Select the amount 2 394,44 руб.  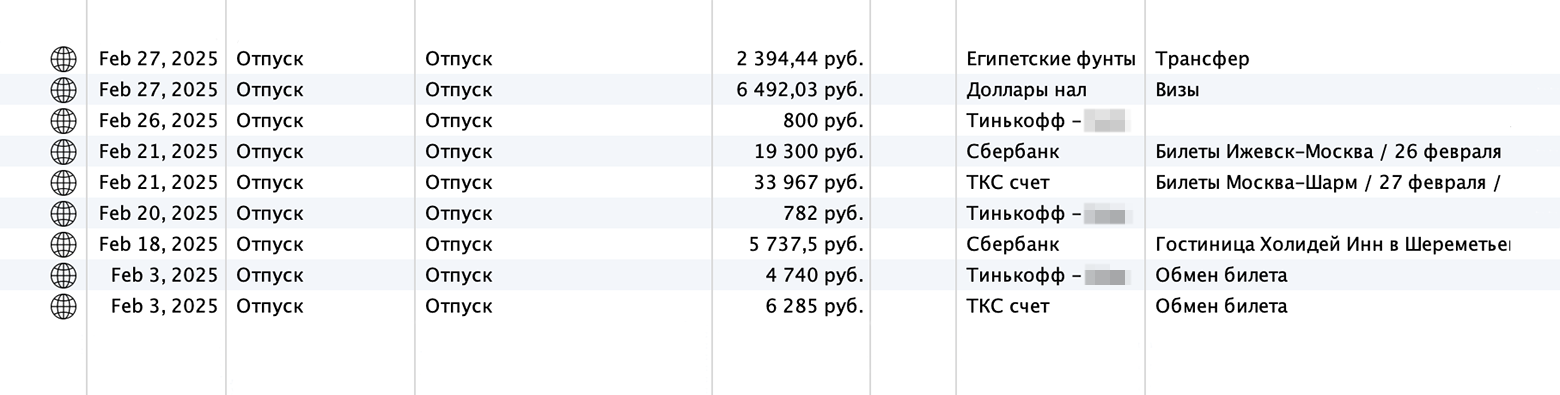(800, 59)
